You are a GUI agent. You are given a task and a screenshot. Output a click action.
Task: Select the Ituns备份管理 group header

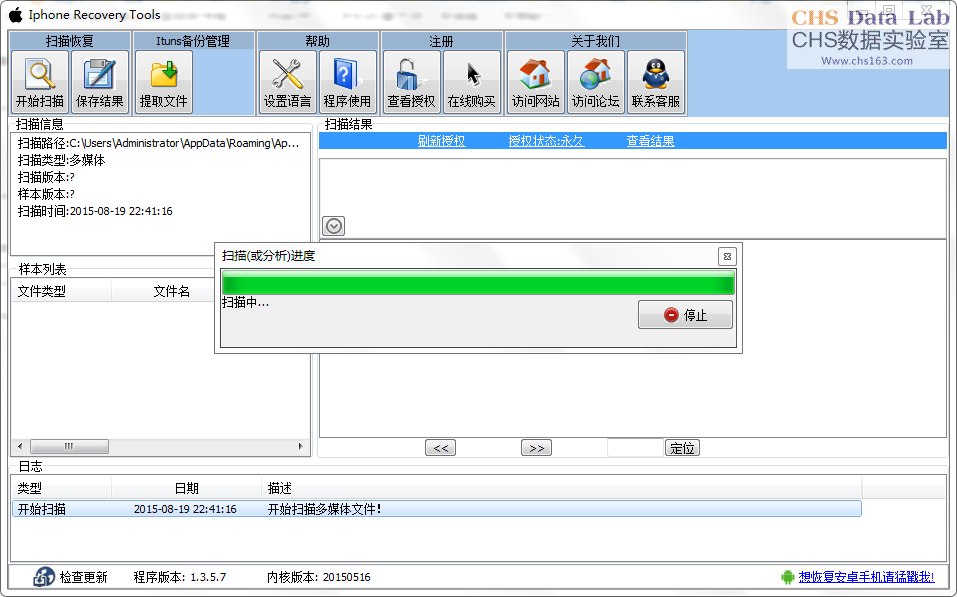pos(193,41)
